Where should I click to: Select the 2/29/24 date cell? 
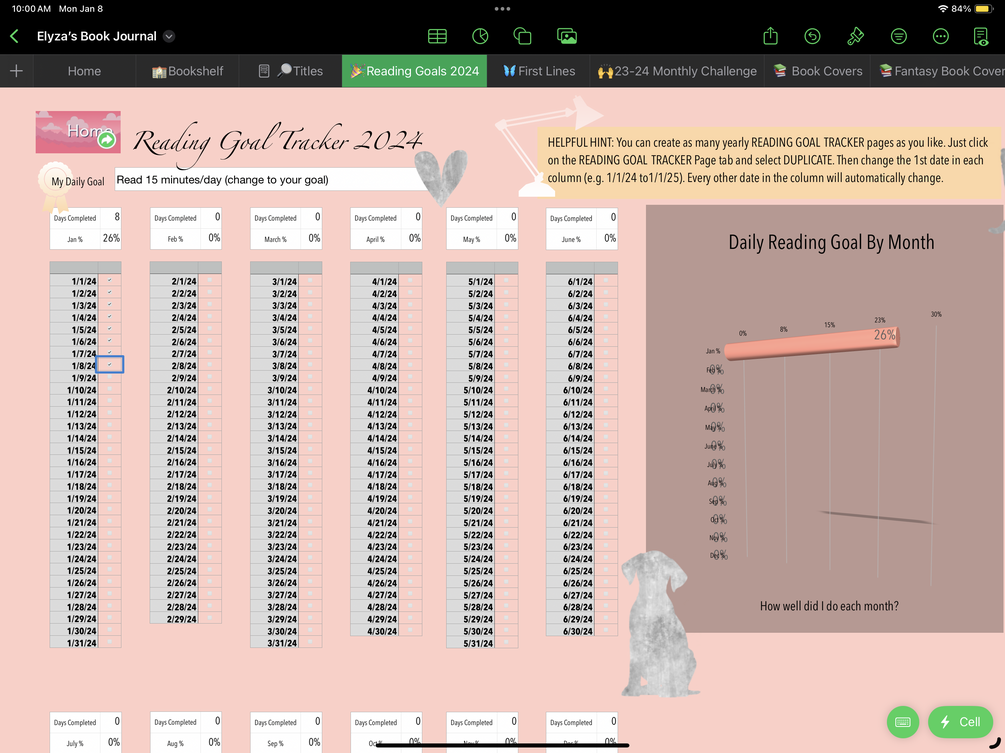click(174, 618)
